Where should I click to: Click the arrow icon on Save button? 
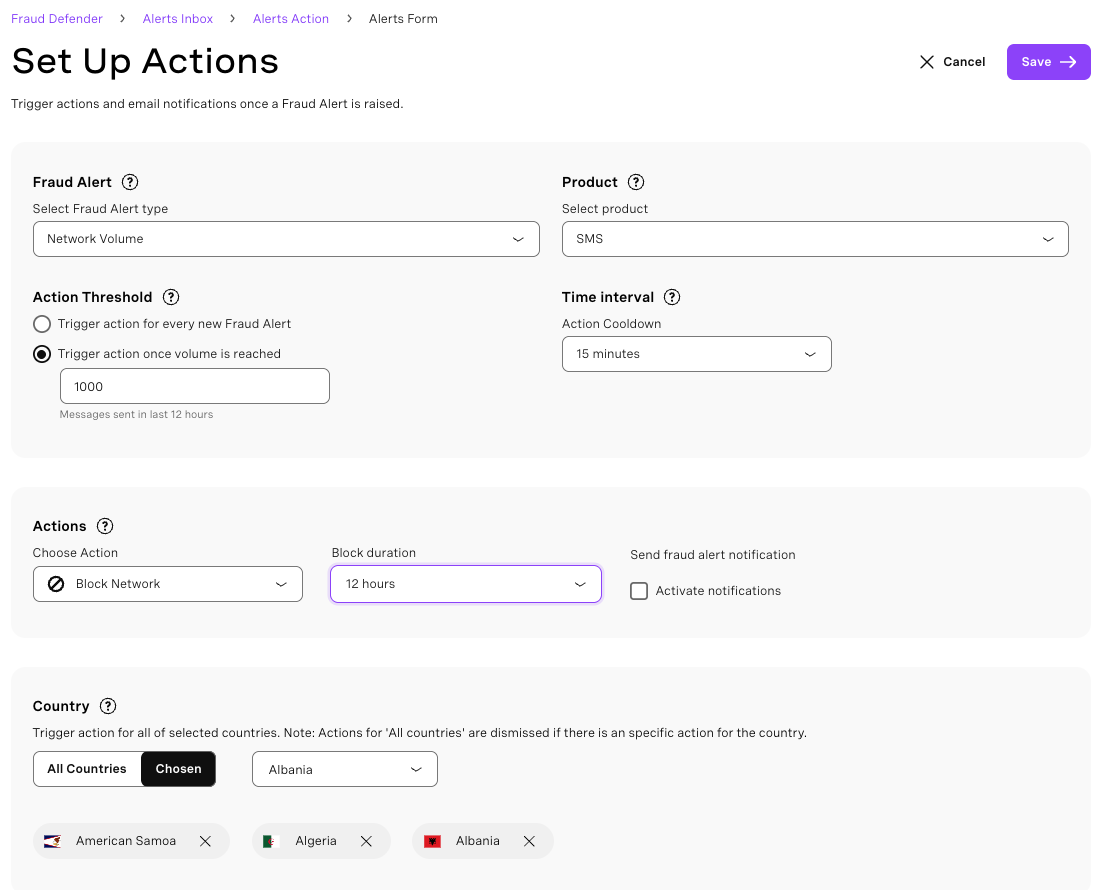click(1068, 62)
